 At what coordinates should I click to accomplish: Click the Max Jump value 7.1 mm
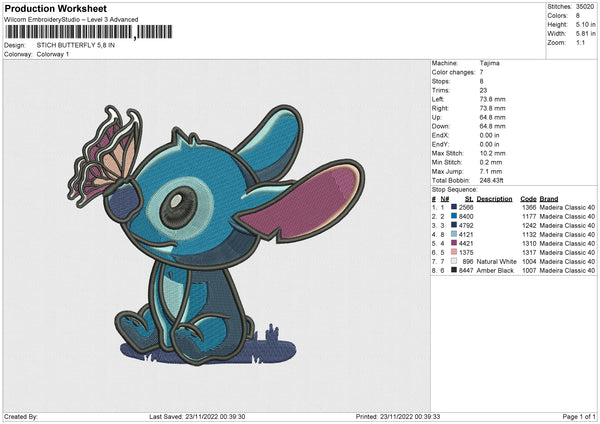click(491, 171)
